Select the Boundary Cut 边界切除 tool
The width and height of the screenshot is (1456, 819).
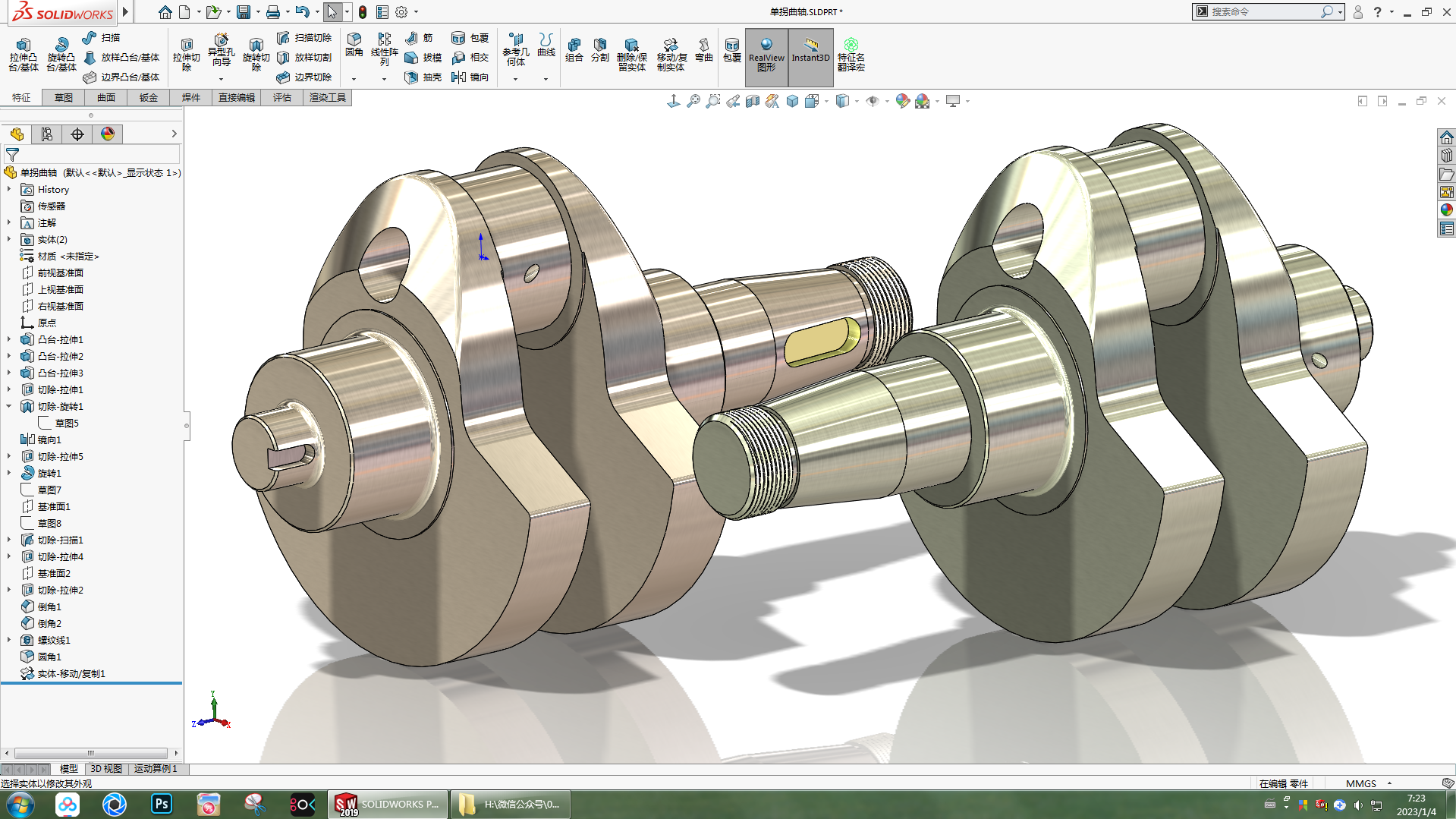[304, 77]
